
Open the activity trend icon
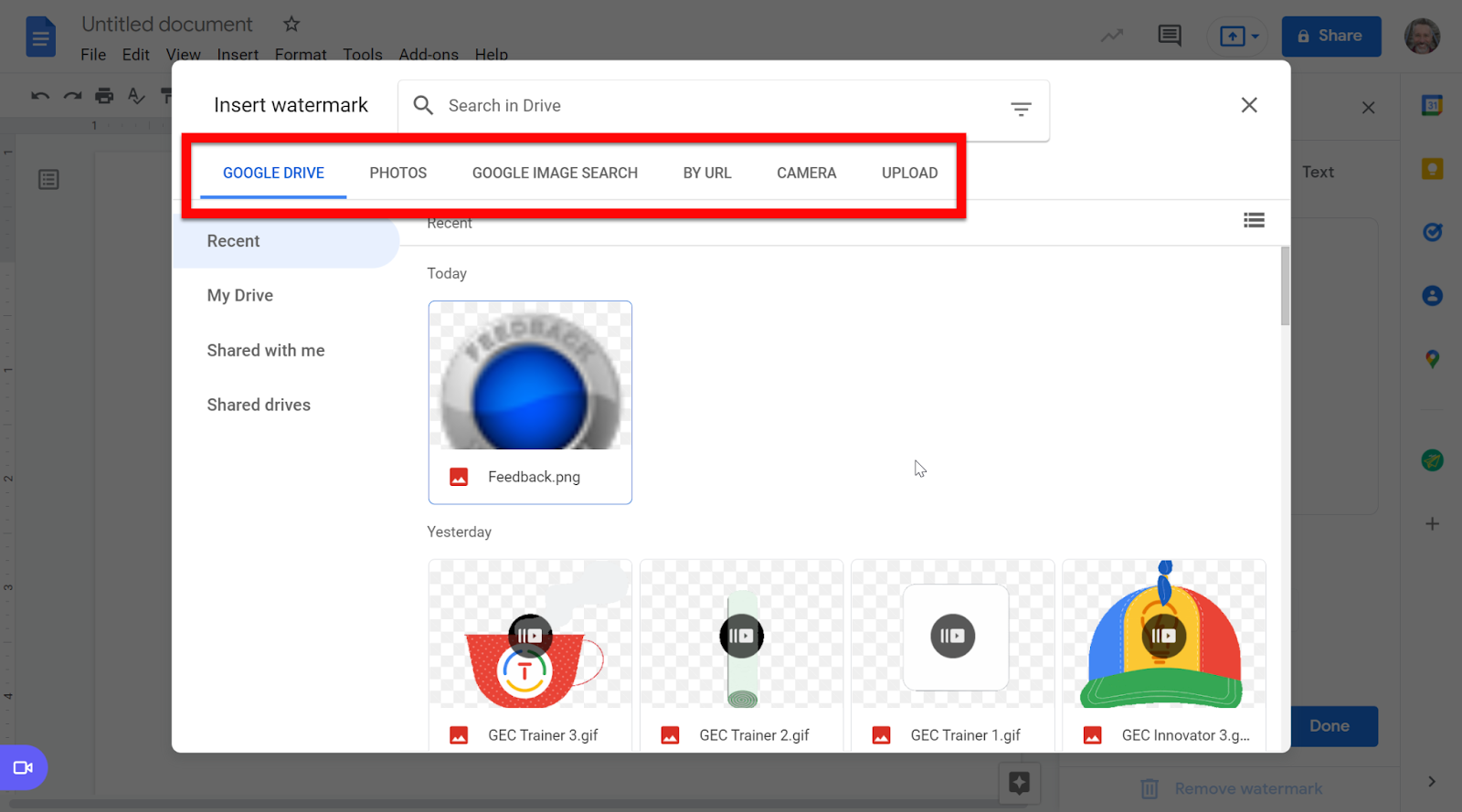[1112, 37]
